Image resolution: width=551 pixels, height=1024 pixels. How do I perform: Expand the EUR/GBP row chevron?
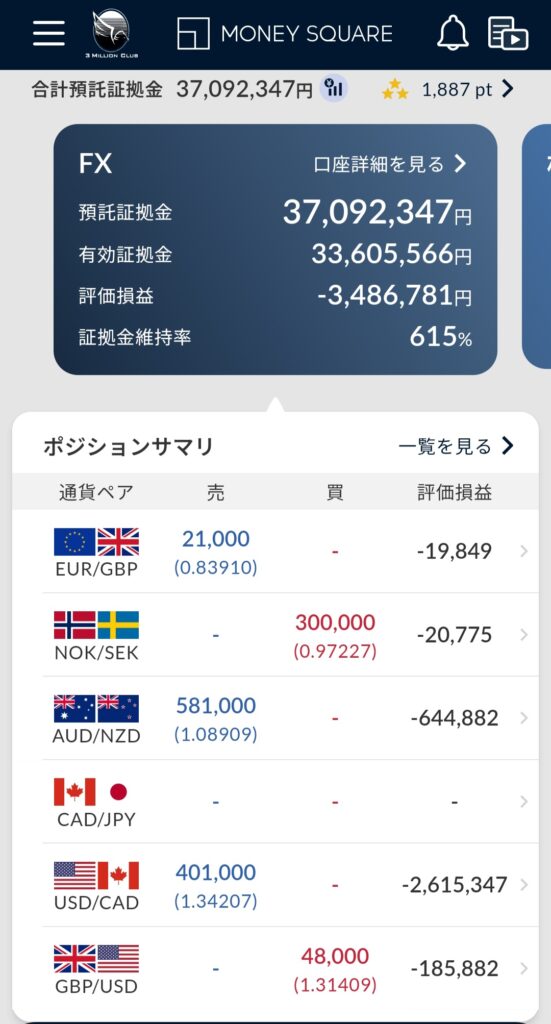tap(524, 552)
